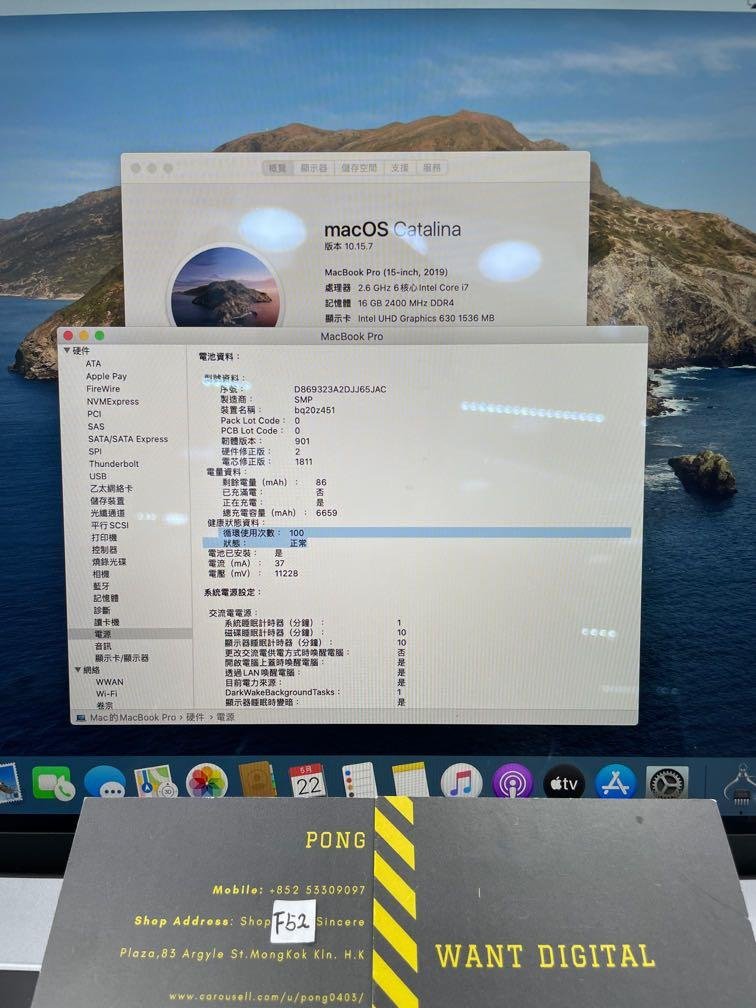Select SAS in the sidebar
The width and height of the screenshot is (756, 1008).
96,426
